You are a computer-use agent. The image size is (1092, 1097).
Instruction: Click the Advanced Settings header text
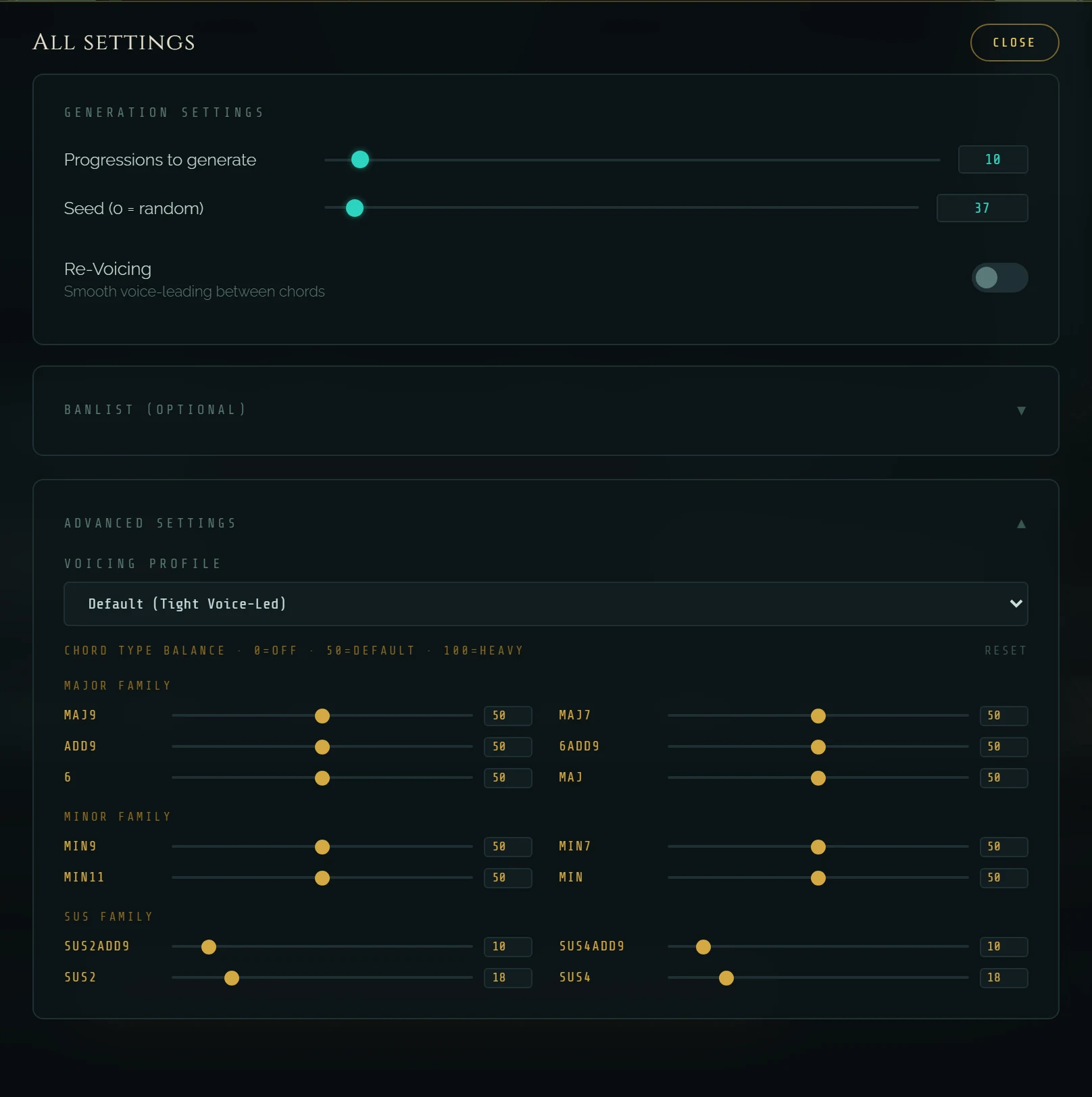(150, 524)
